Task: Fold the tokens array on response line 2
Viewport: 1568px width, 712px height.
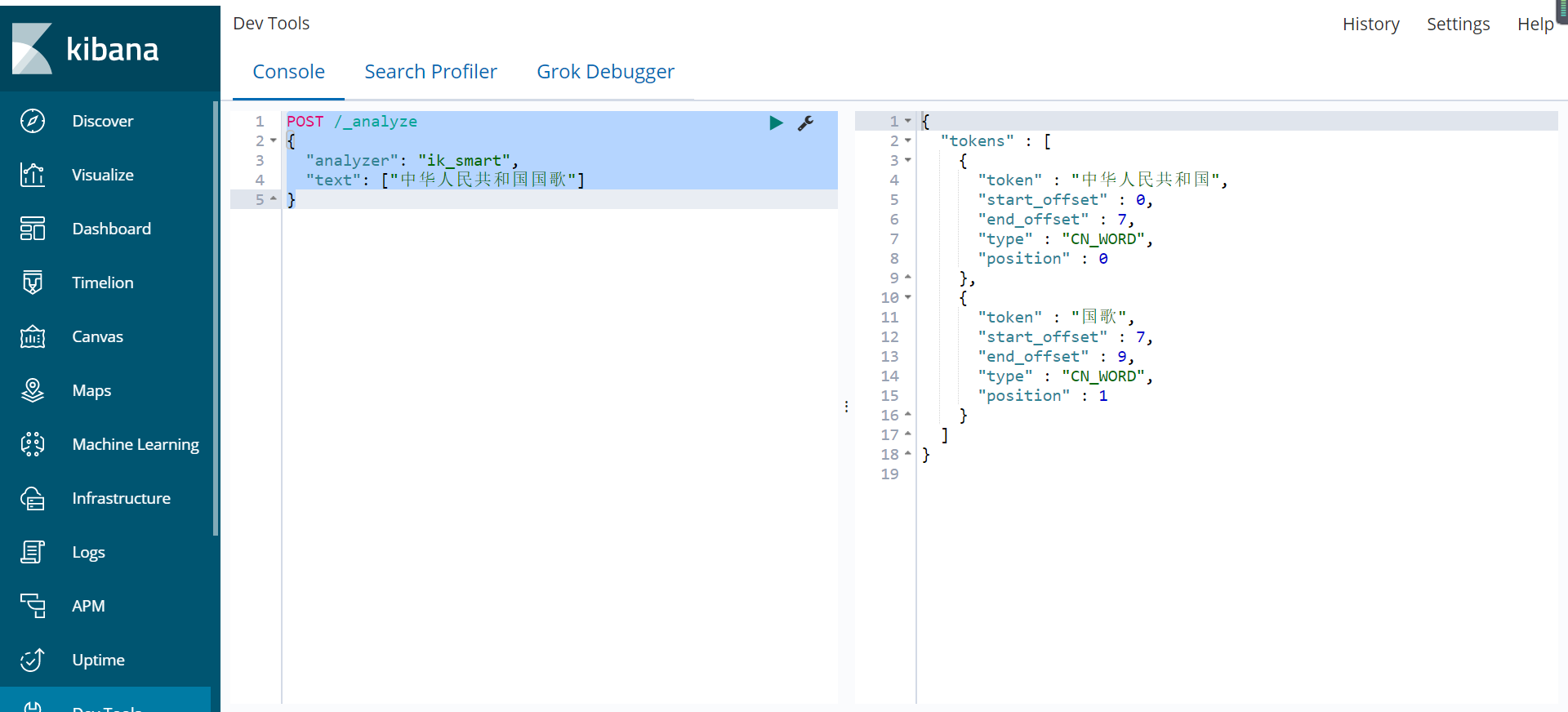Action: [x=907, y=140]
